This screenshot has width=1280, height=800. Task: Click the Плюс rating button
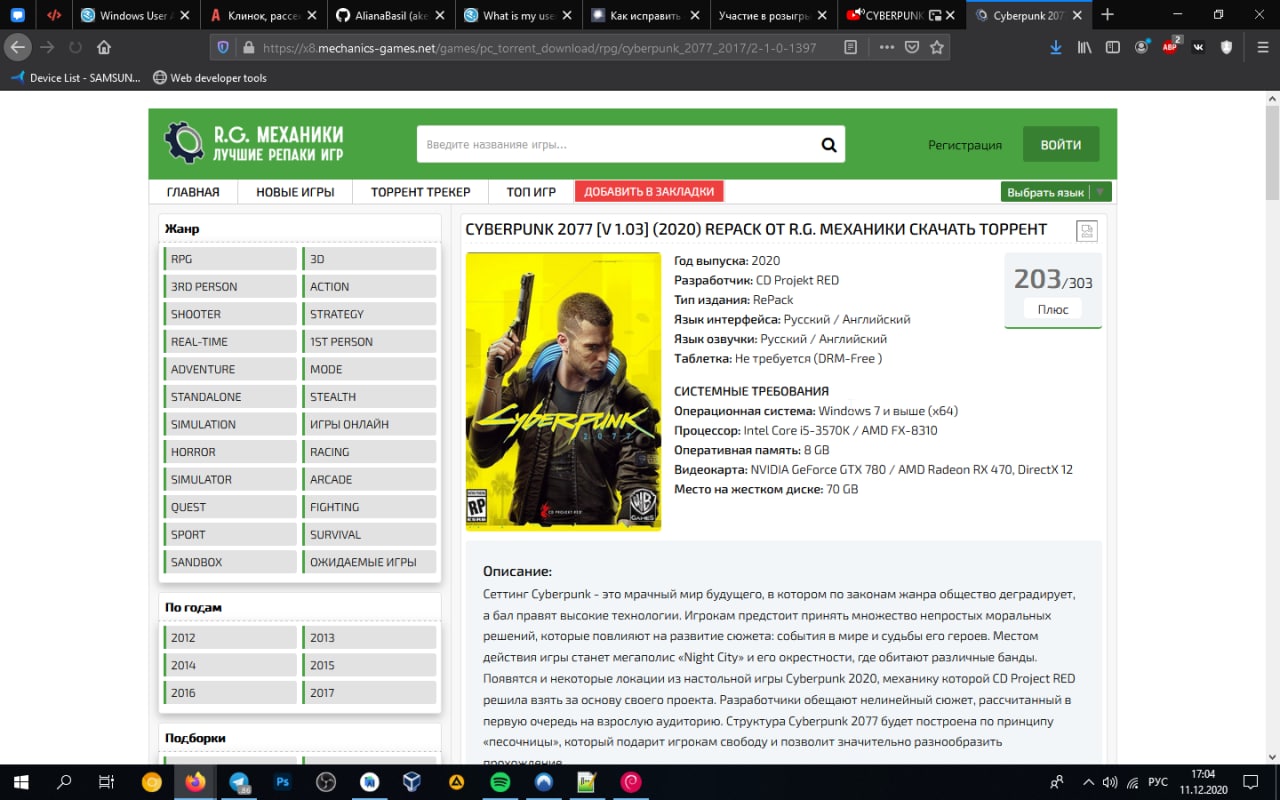(1053, 309)
